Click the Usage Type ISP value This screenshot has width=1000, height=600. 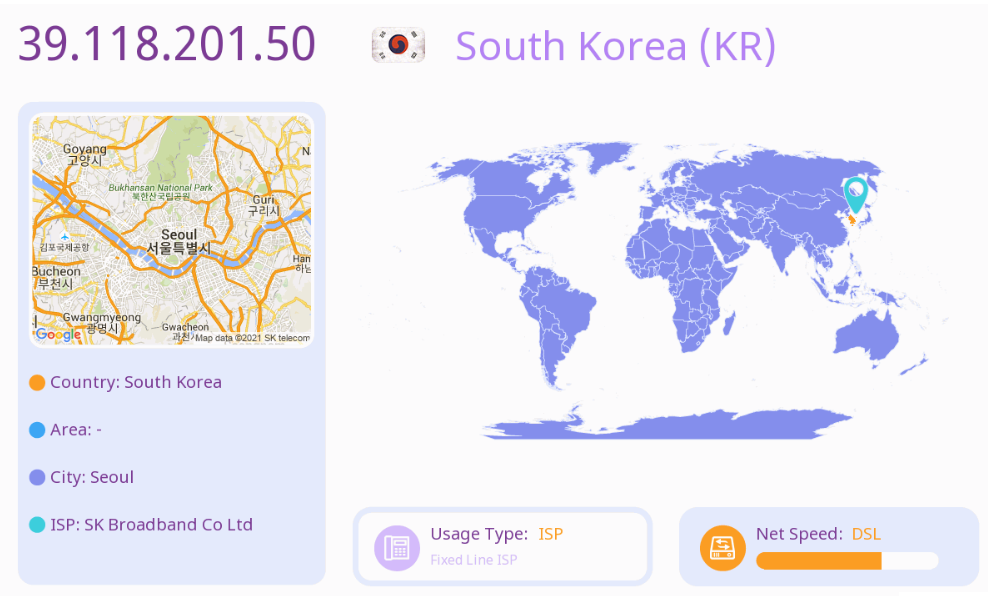pyautogui.click(x=551, y=534)
